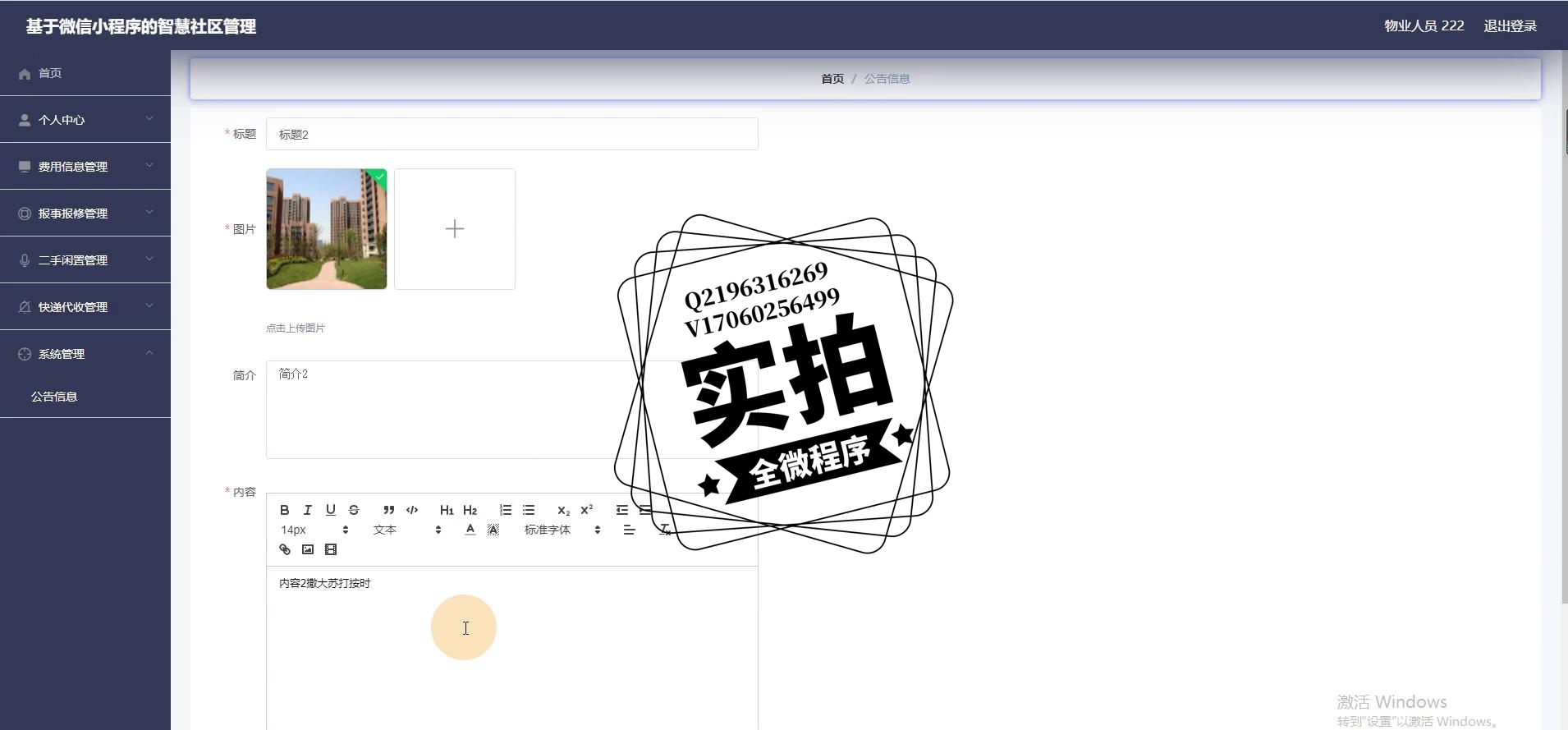
Task: Click the 退出登录 logout link
Action: pos(1510,26)
